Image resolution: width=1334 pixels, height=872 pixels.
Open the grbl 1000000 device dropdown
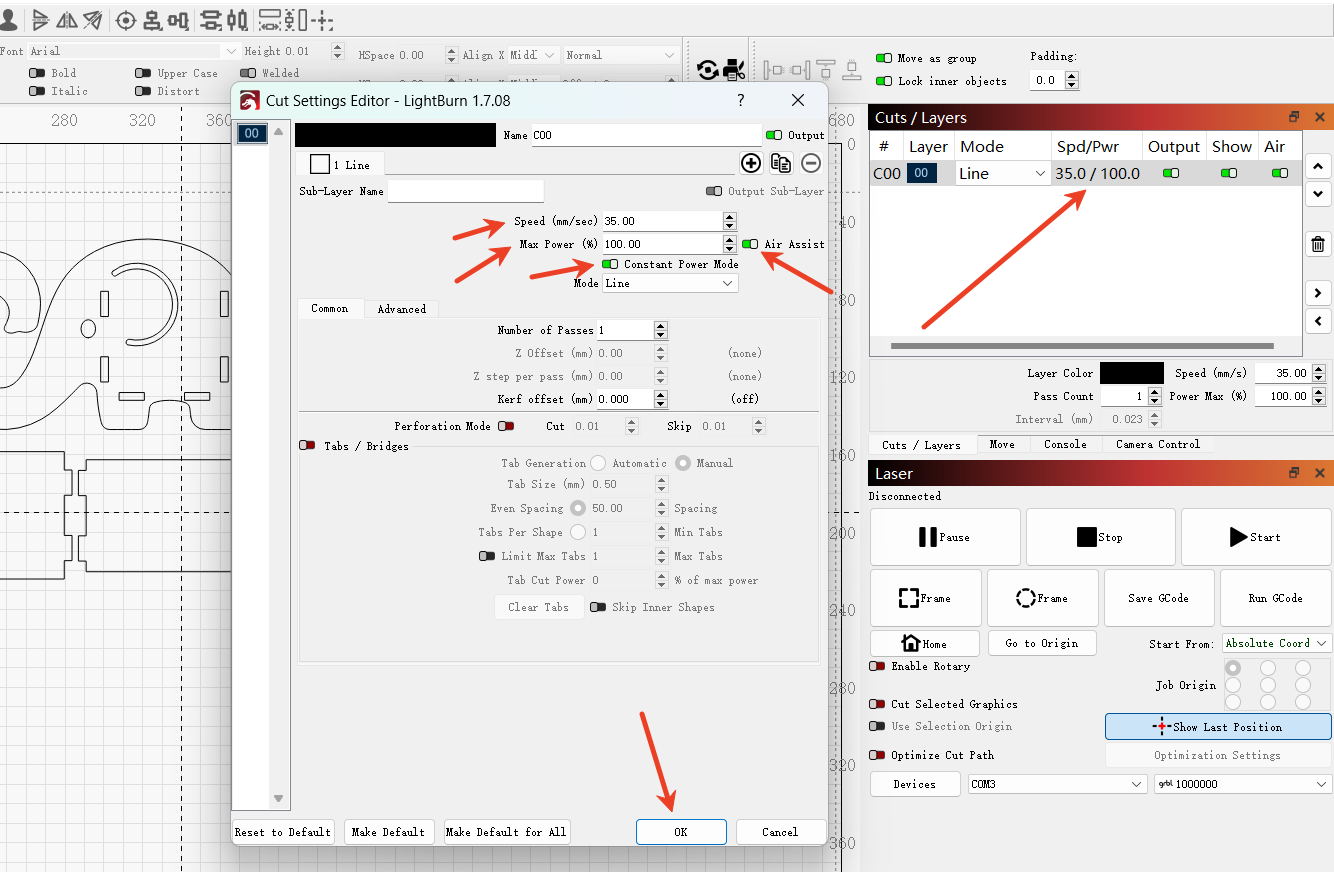click(x=1243, y=784)
